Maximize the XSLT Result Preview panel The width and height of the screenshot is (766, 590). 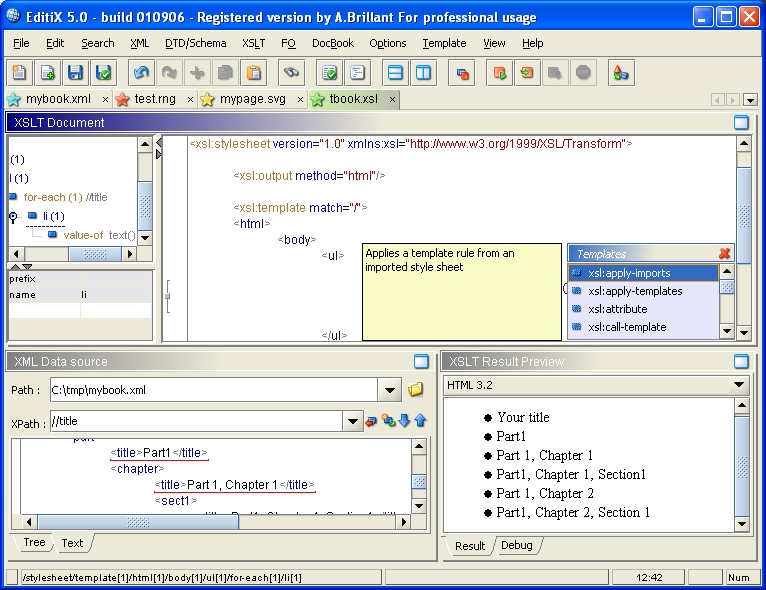(x=741, y=361)
